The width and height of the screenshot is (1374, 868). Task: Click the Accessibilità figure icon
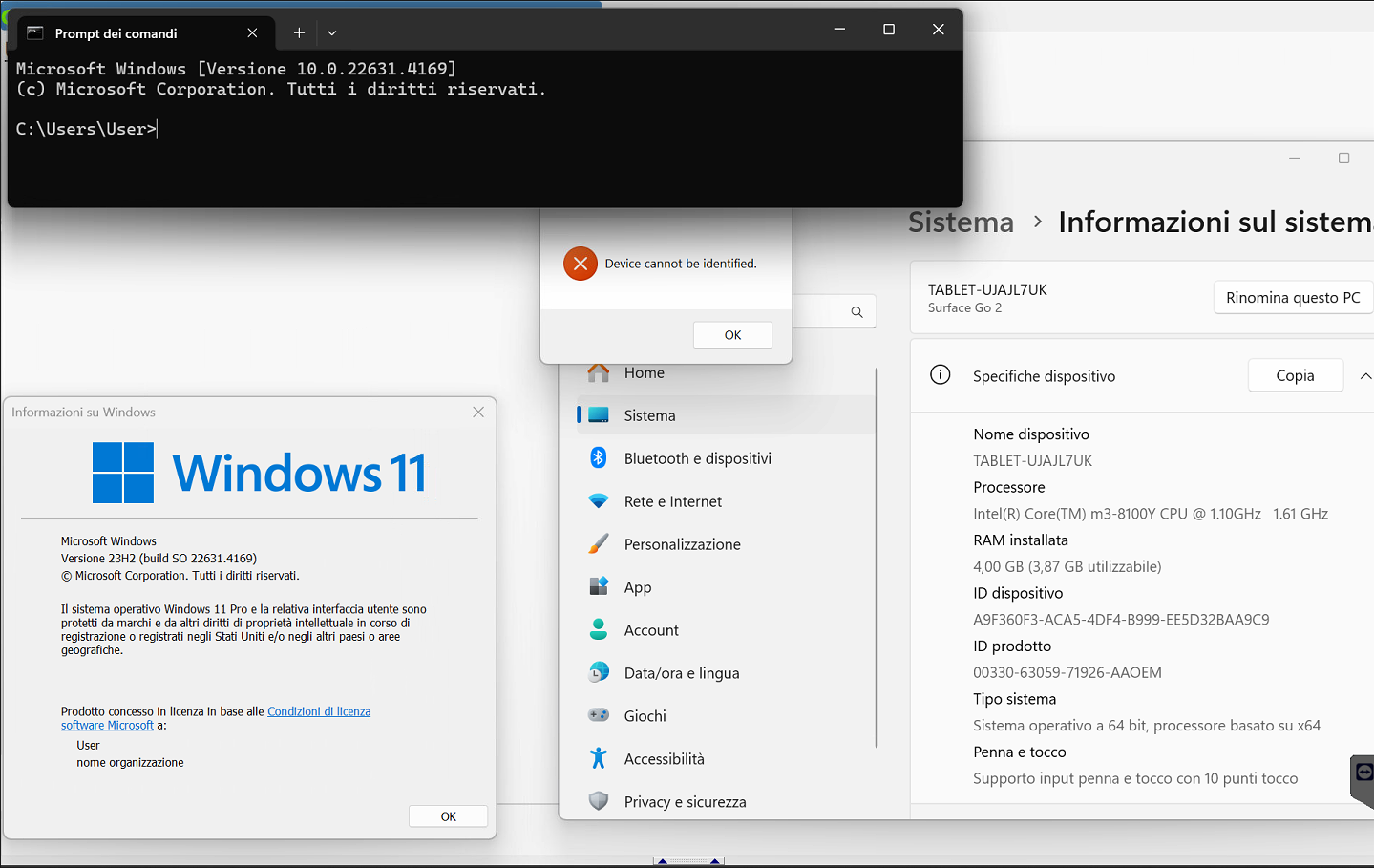[x=599, y=758]
